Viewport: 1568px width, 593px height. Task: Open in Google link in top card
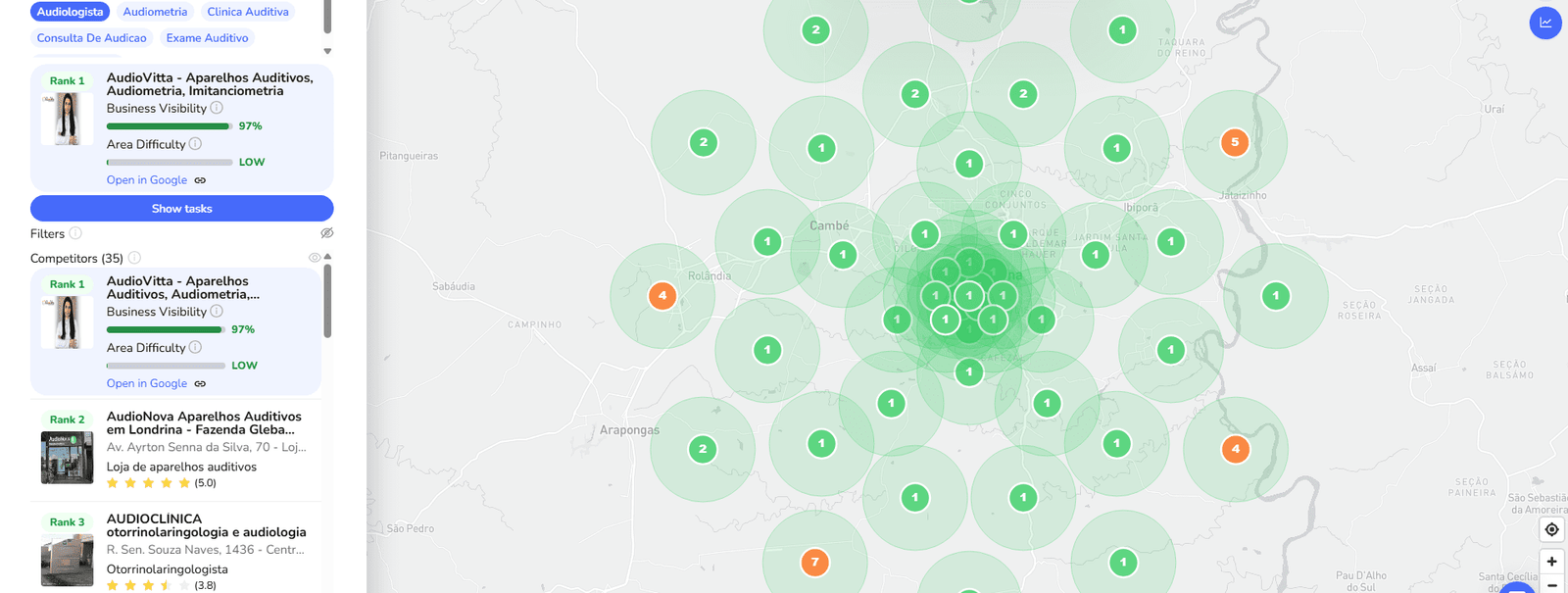[x=147, y=180]
